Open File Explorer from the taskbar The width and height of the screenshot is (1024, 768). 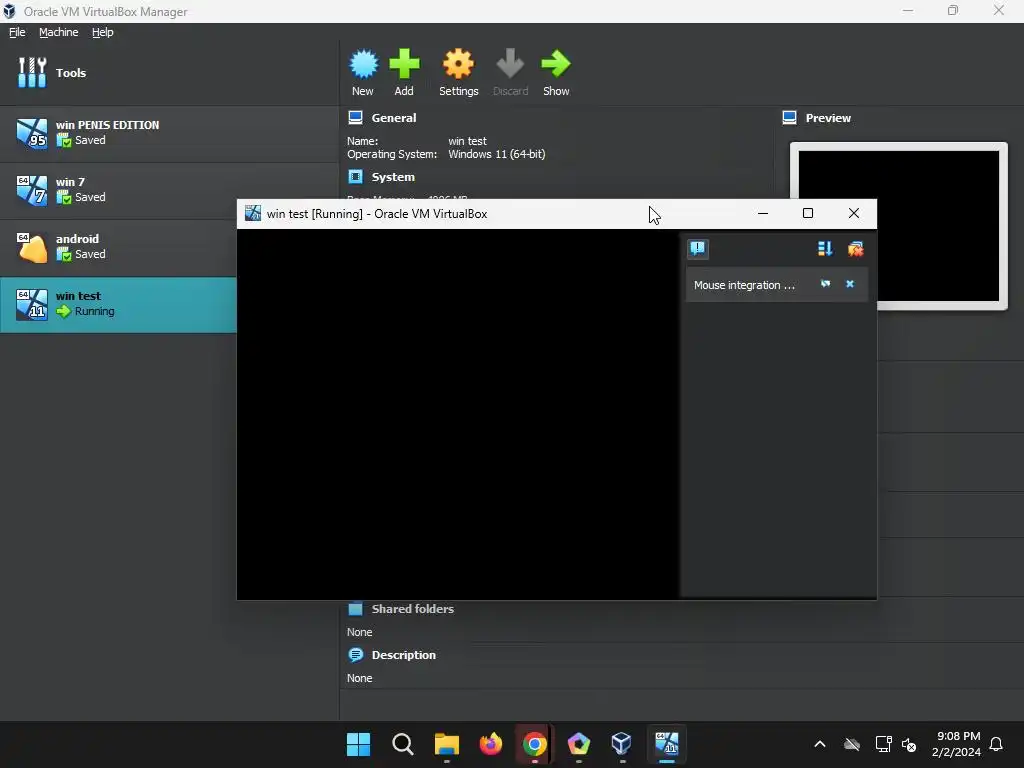447,744
